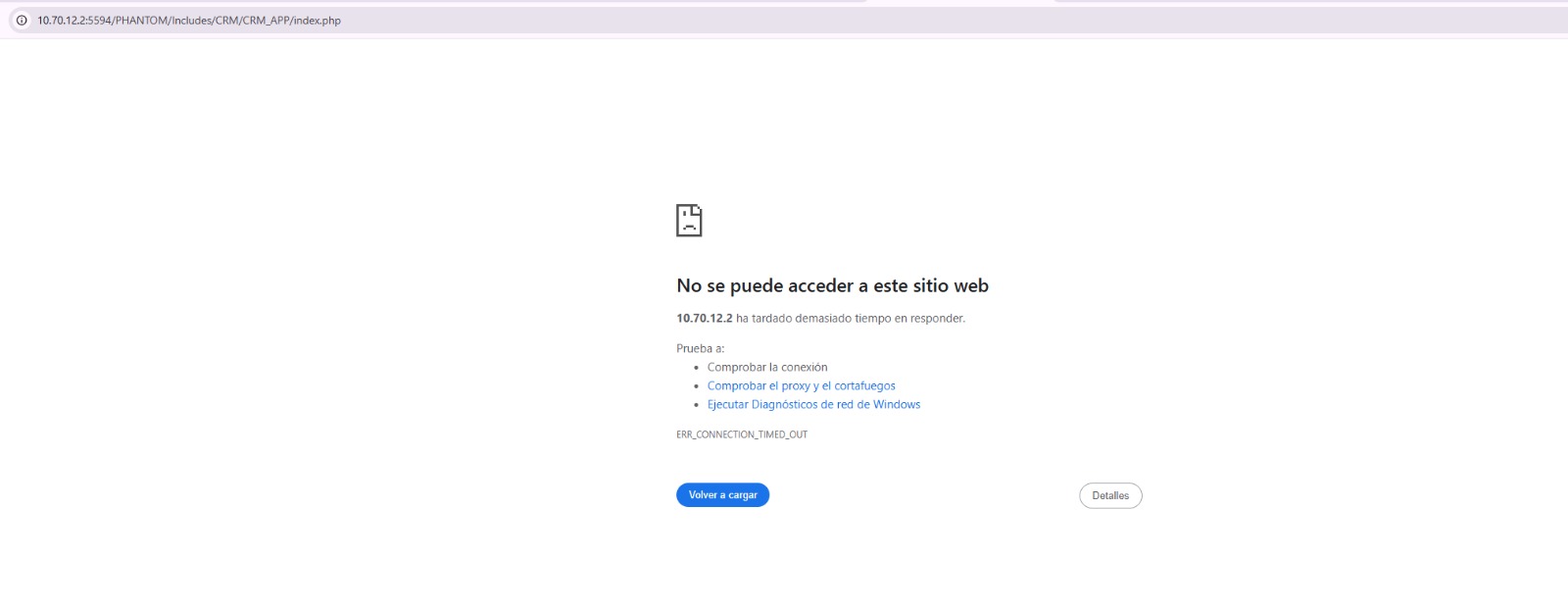
Task: Click the bullet before 'Comprobar la conexión'
Action: tap(696, 368)
